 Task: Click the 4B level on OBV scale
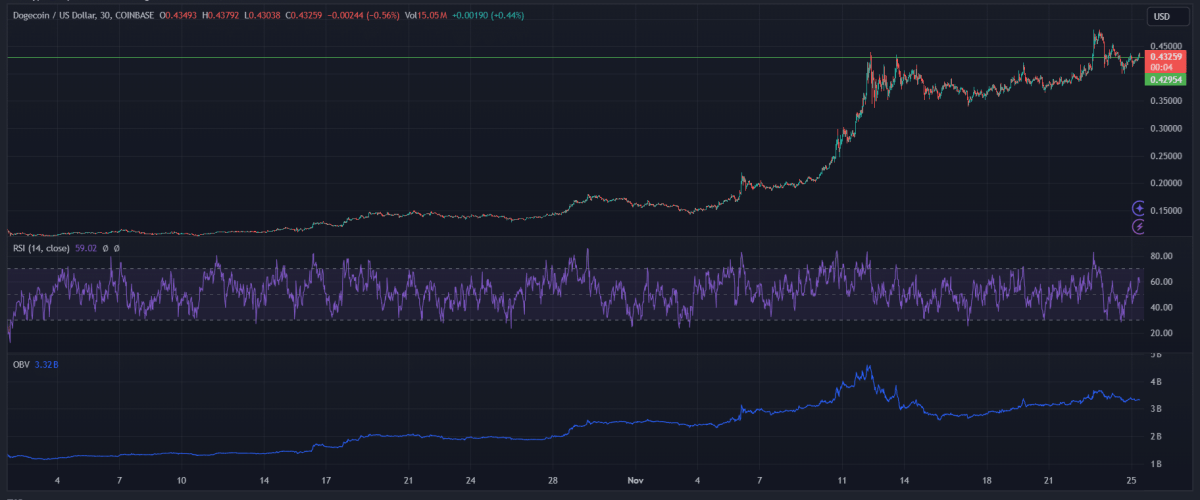point(1155,382)
